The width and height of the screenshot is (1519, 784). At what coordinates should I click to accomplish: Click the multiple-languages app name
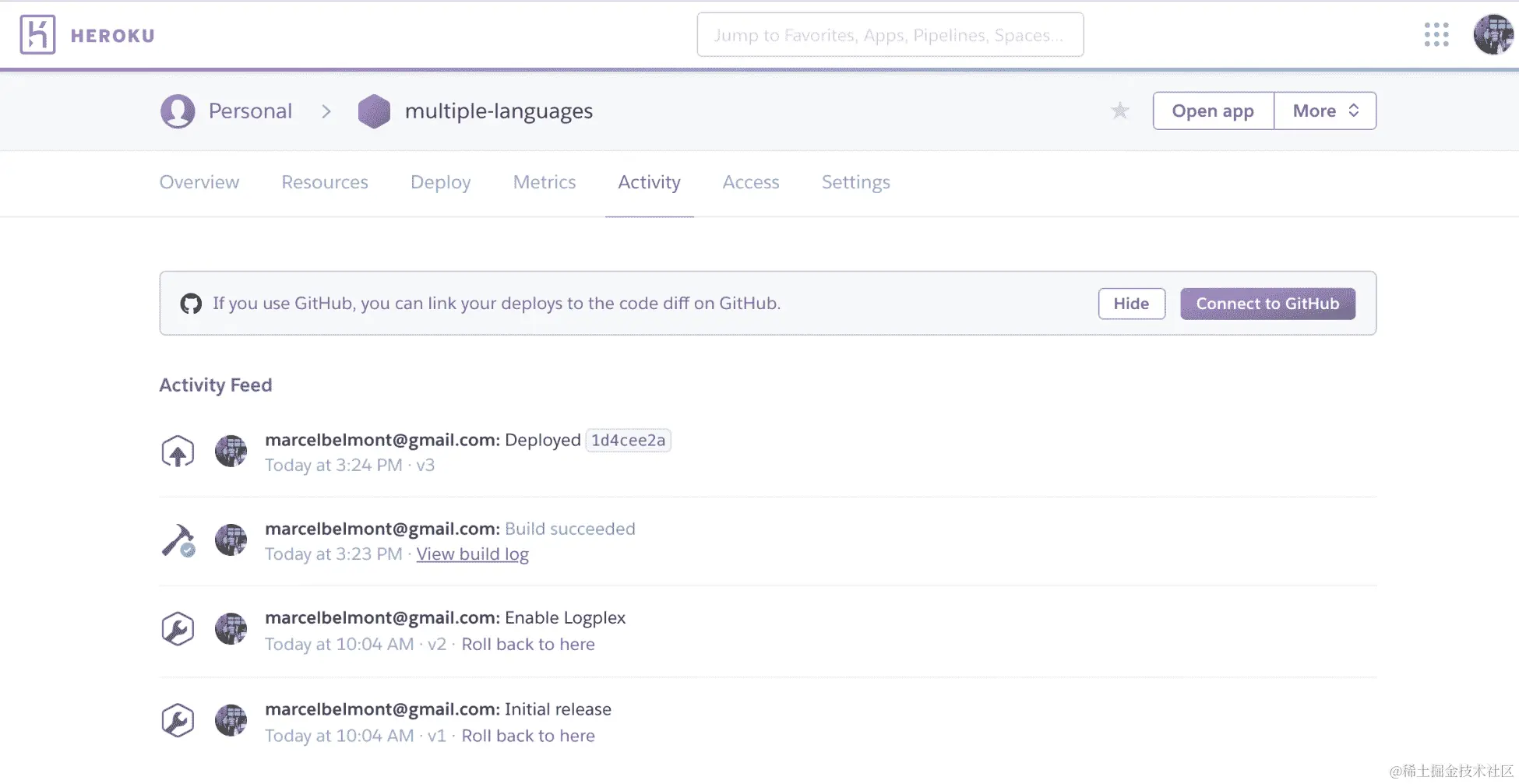pos(499,111)
